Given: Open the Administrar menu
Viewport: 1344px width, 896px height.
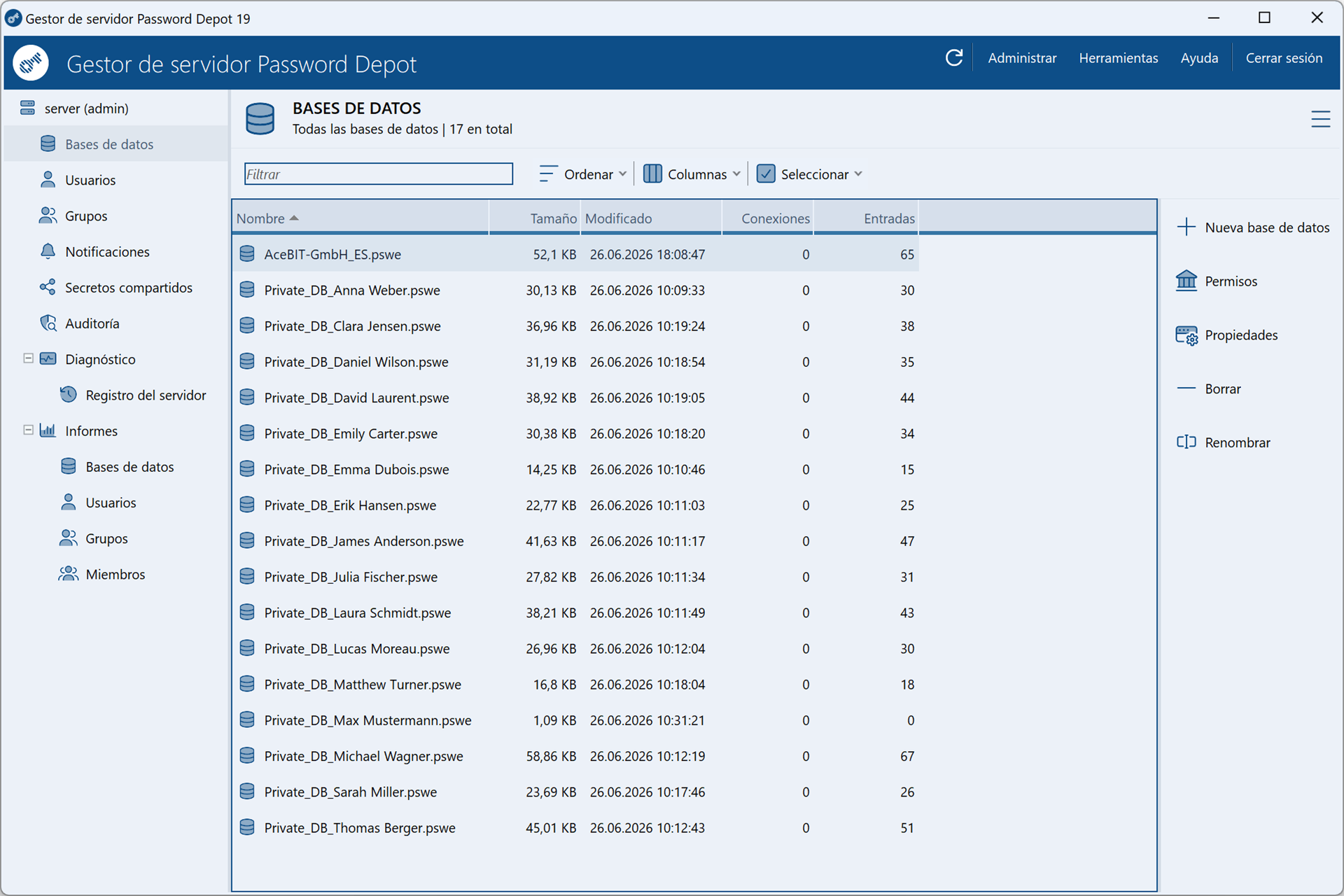Looking at the screenshot, I should pos(1022,58).
